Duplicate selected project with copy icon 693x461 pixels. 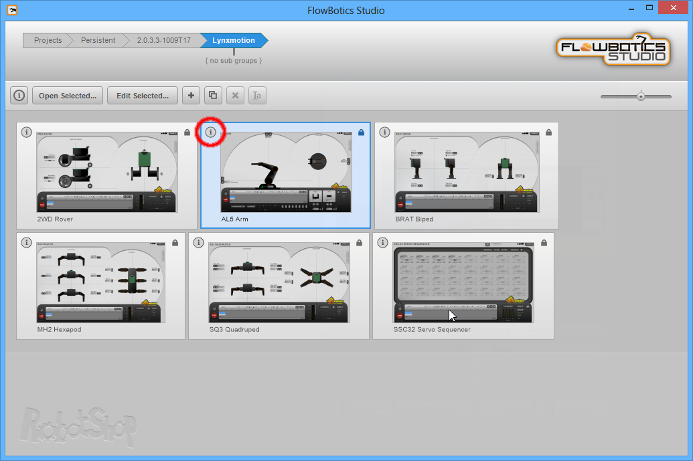tap(213, 95)
